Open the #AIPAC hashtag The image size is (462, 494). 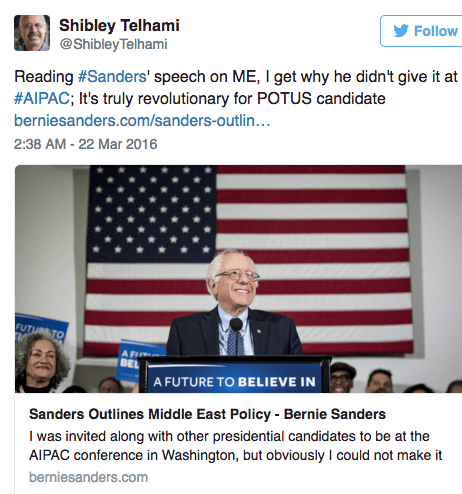click(42, 99)
